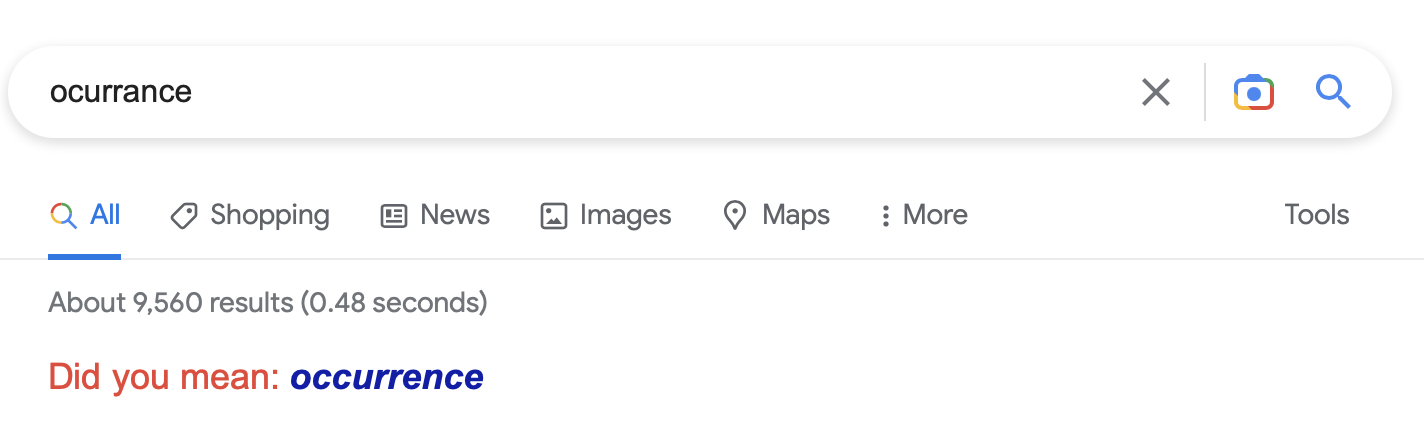Select the All results tab label
Image resolution: width=1424 pixels, height=434 pixels.
coord(105,215)
